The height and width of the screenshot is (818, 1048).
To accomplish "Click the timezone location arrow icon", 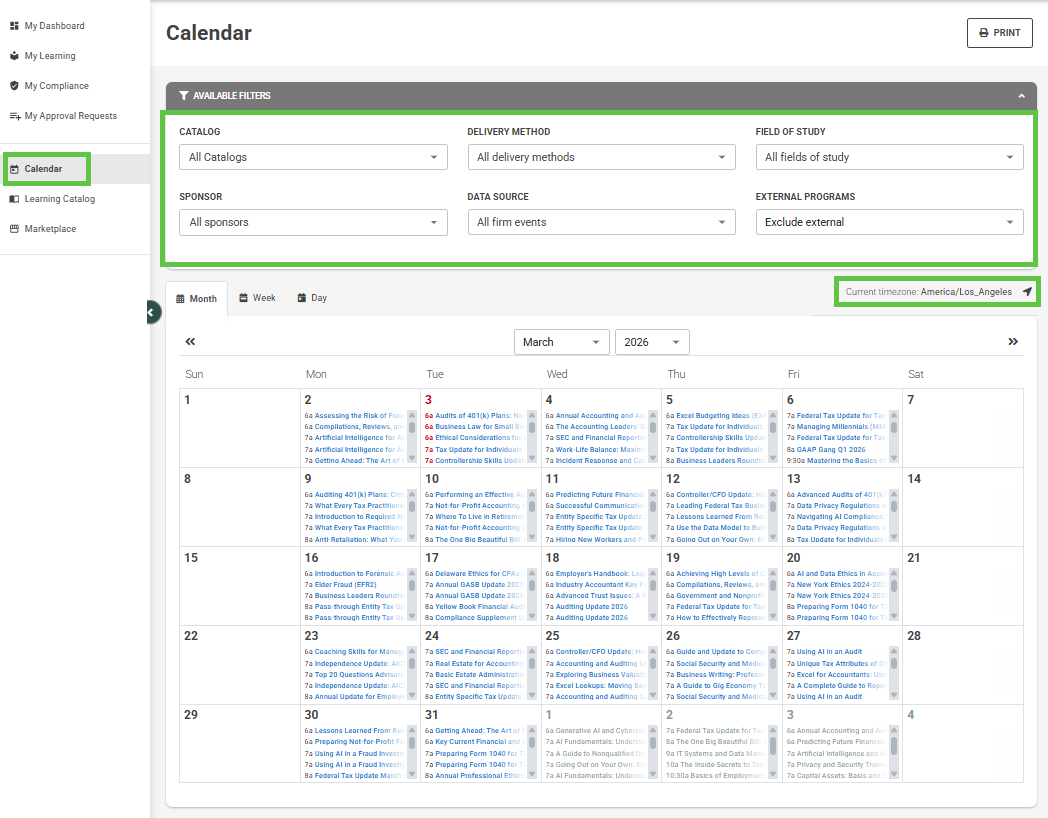I will 1027,292.
